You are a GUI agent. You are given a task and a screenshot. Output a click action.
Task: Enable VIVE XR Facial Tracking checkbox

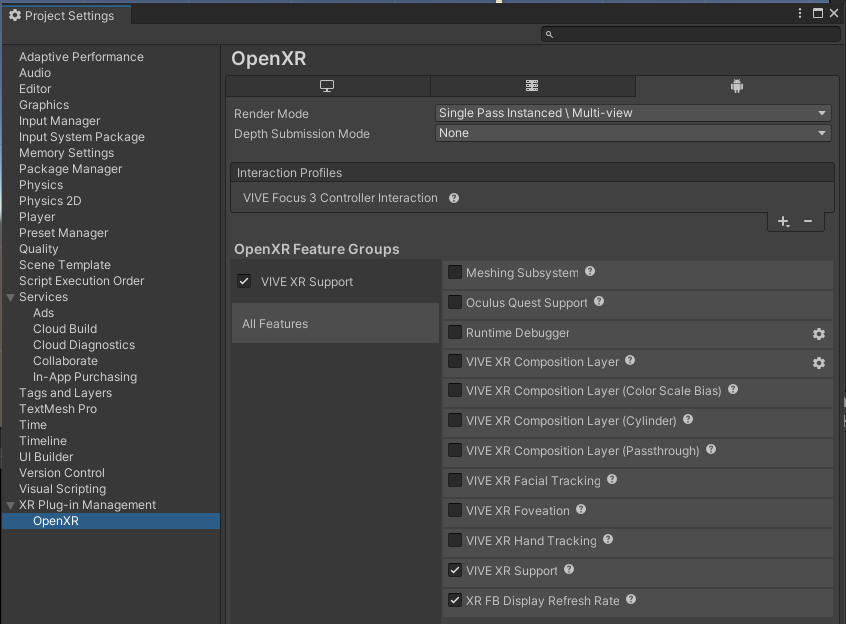click(x=455, y=480)
